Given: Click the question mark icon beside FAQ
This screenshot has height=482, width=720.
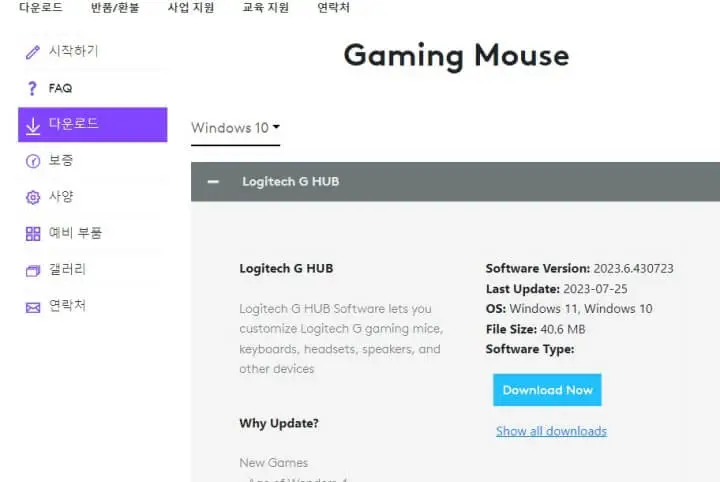Looking at the screenshot, I should coord(32,88).
